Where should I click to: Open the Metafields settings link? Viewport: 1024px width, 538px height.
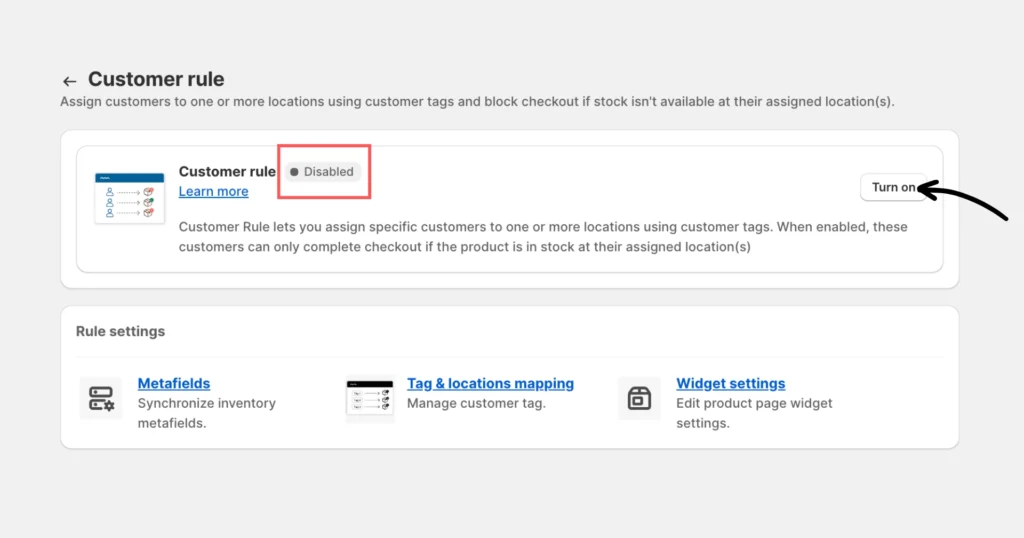pos(174,383)
